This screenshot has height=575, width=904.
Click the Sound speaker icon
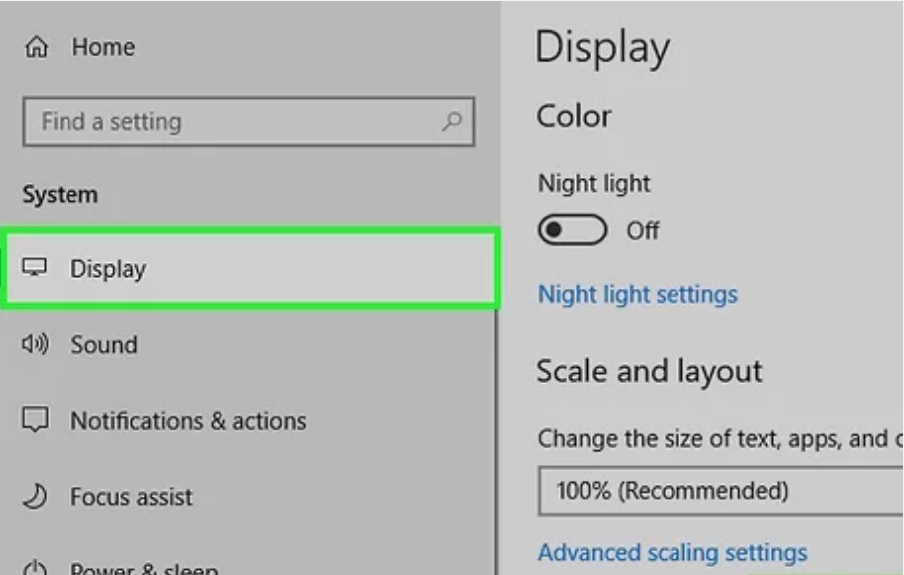pyautogui.click(x=35, y=344)
